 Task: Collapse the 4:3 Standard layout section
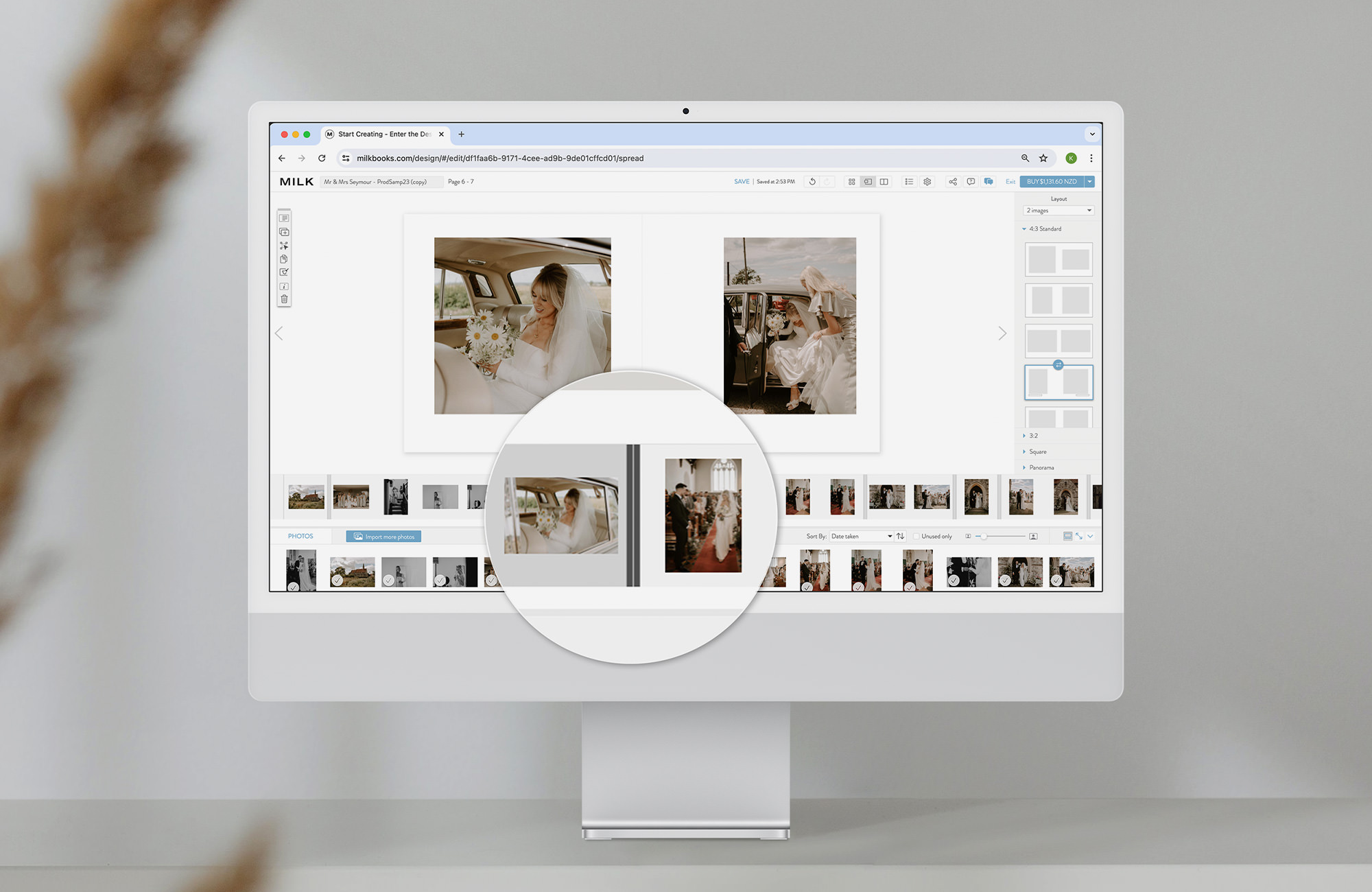click(1024, 228)
